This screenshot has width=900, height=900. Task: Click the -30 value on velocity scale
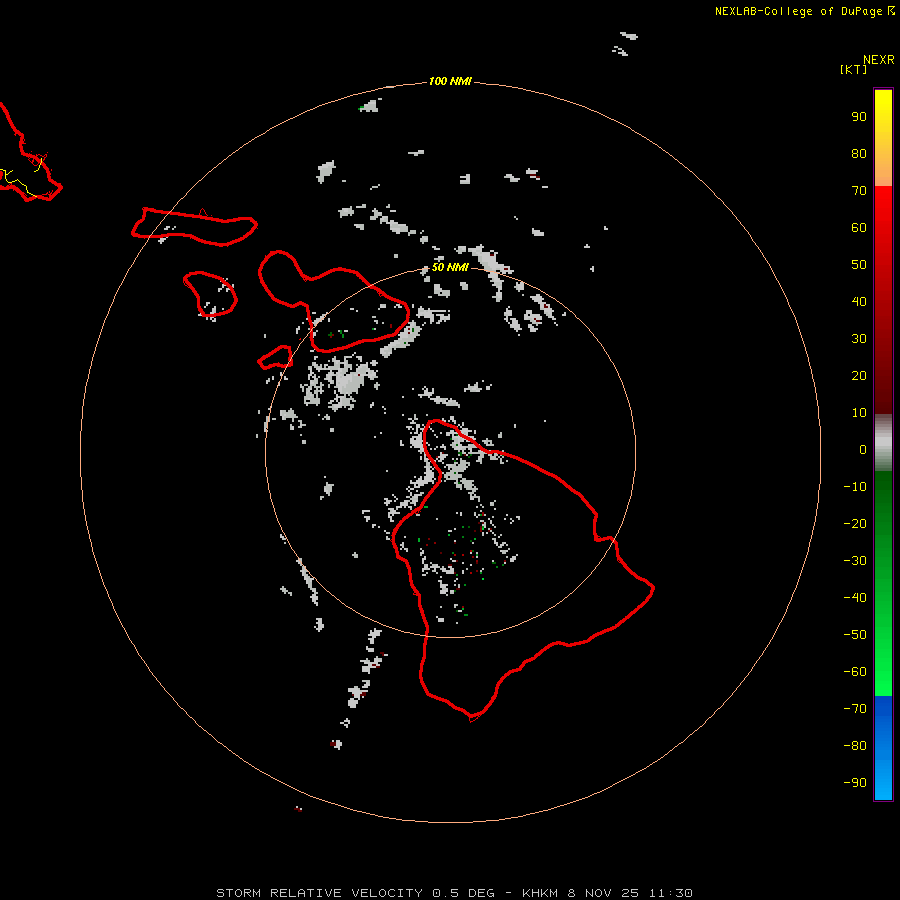pos(855,561)
